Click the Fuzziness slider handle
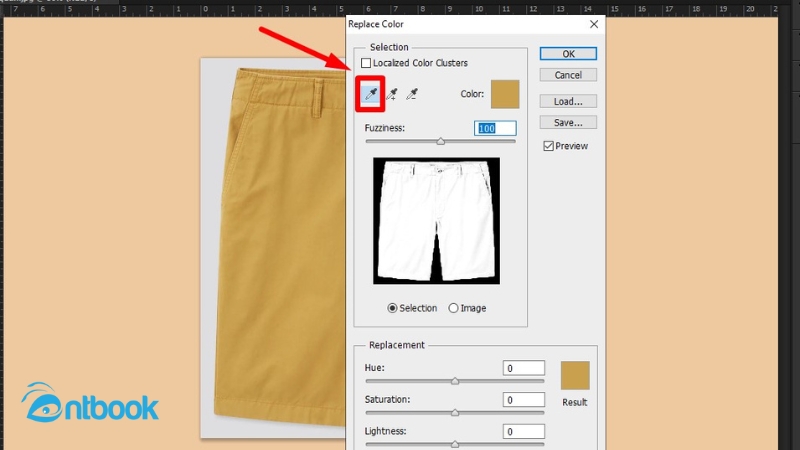Image resolution: width=800 pixels, height=450 pixels. [441, 141]
